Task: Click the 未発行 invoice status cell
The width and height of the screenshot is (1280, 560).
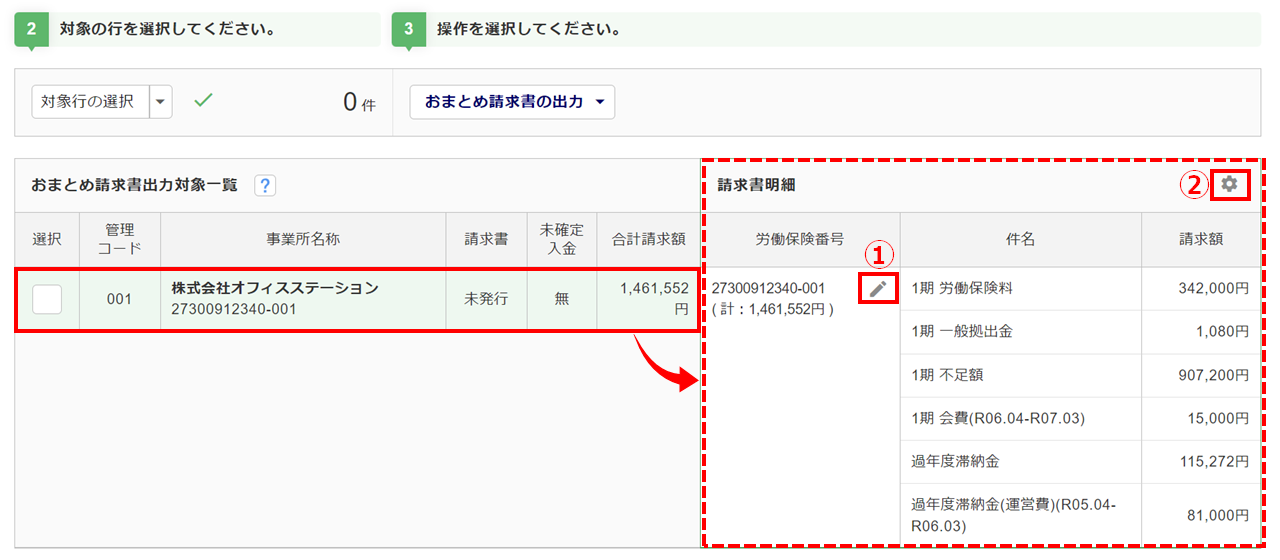Action: click(487, 298)
